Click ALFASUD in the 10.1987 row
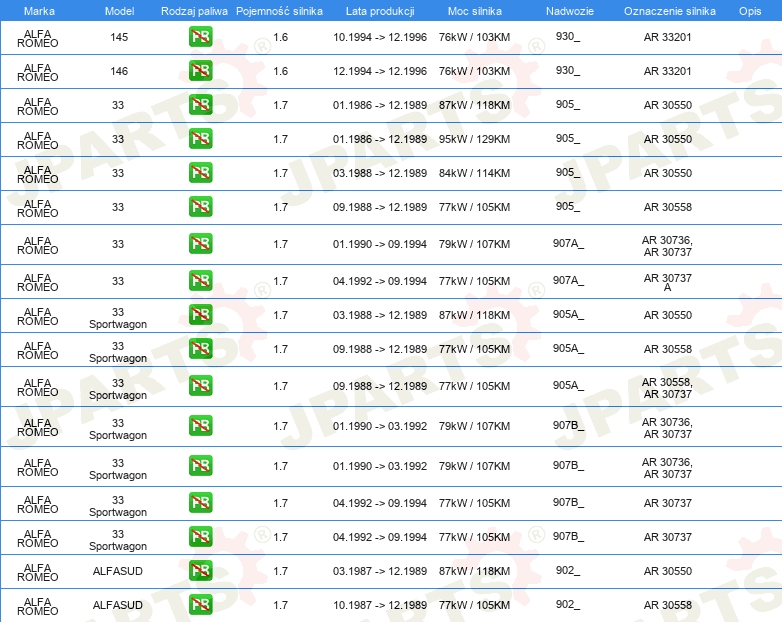This screenshot has height=622, width=782. click(118, 605)
